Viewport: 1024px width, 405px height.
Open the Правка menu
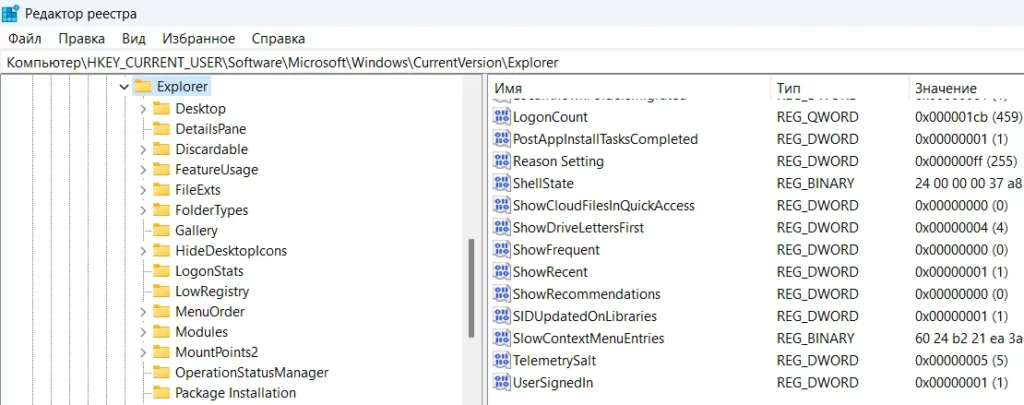tap(82, 39)
